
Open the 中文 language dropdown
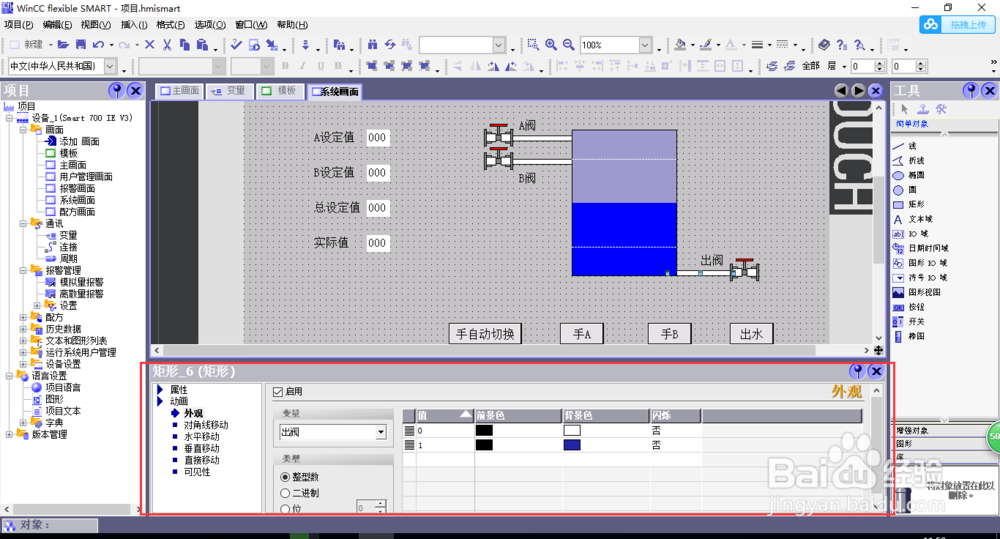(110, 66)
